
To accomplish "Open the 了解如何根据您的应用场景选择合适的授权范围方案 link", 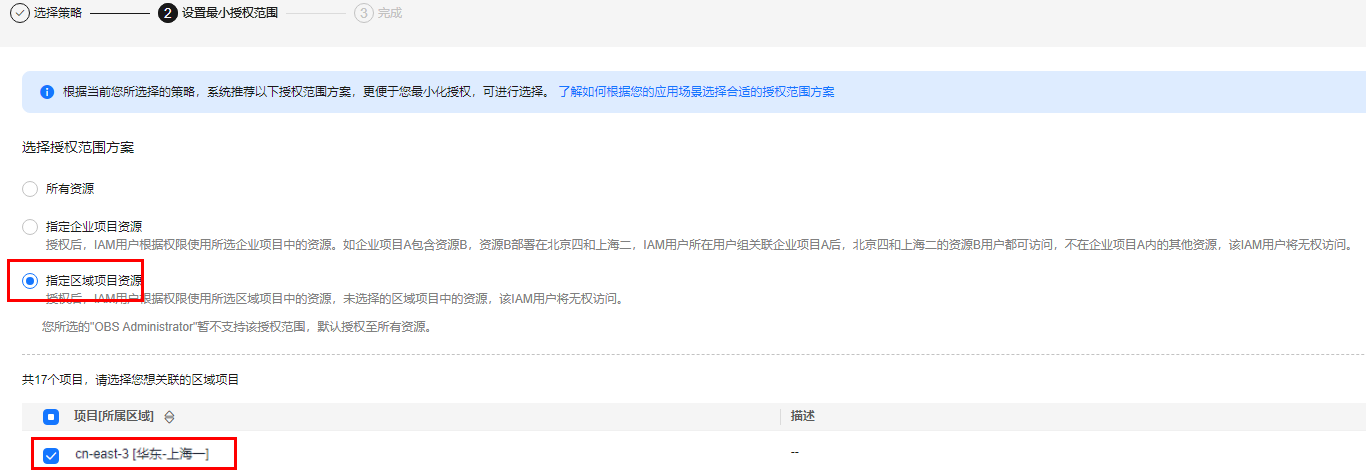I will click(696, 92).
